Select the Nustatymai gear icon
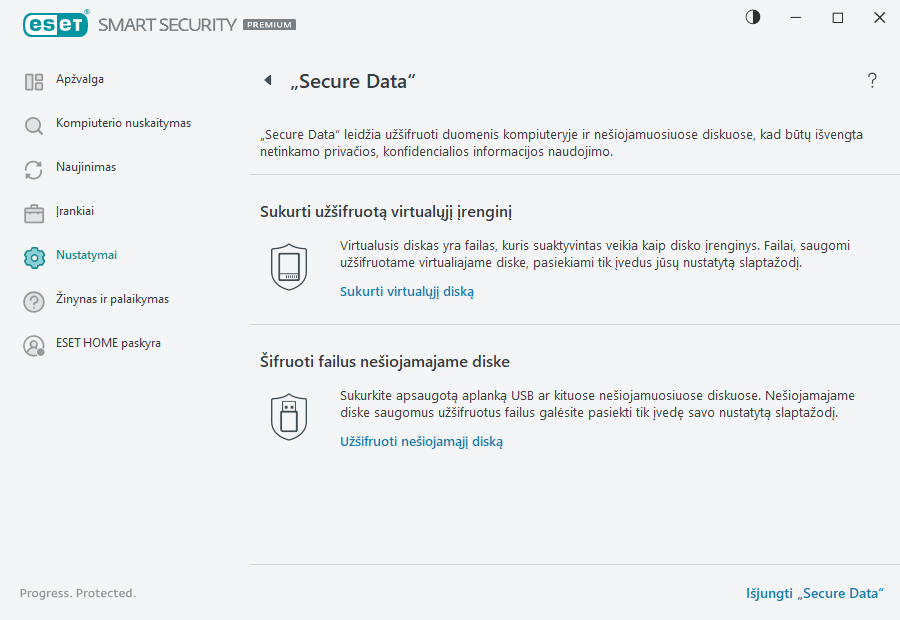The width and height of the screenshot is (900, 620). coord(33,255)
